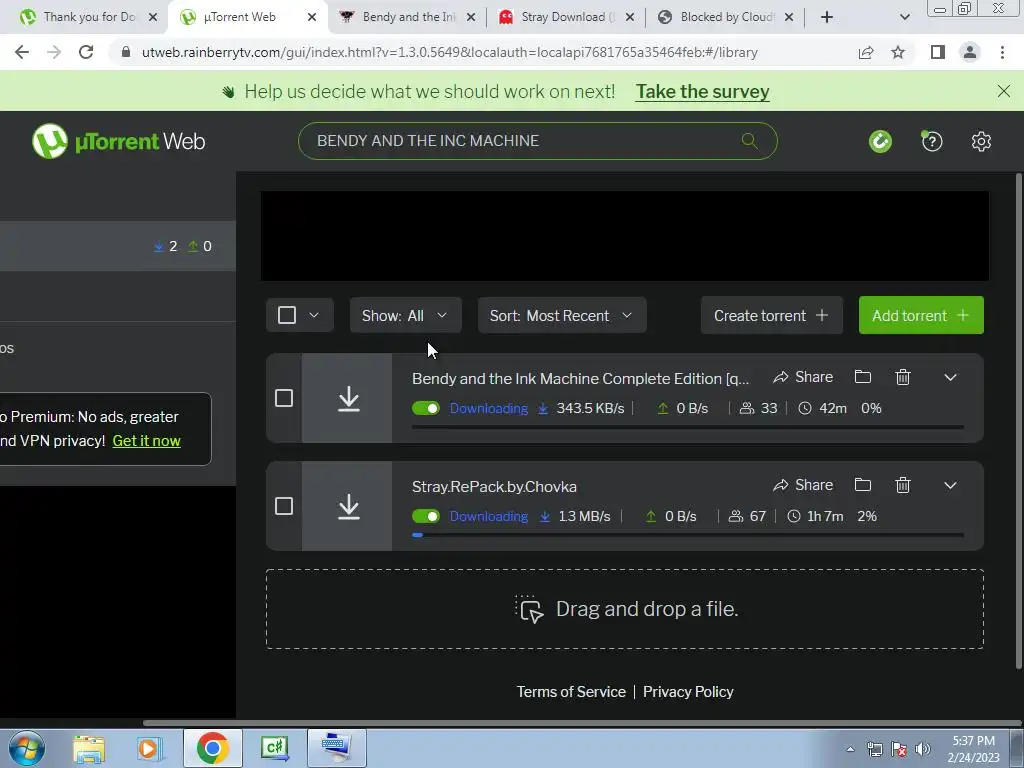1024x768 pixels.
Task: Open the bulk selection dropdown arrow
Action: [x=314, y=315]
